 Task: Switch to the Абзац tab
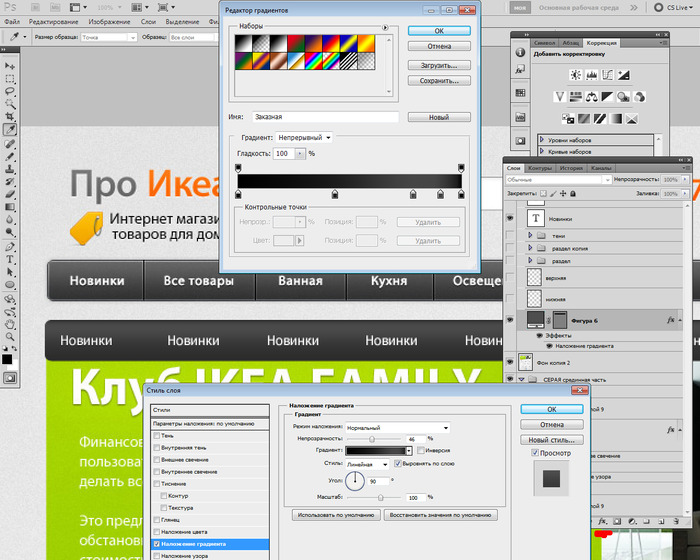[x=570, y=43]
